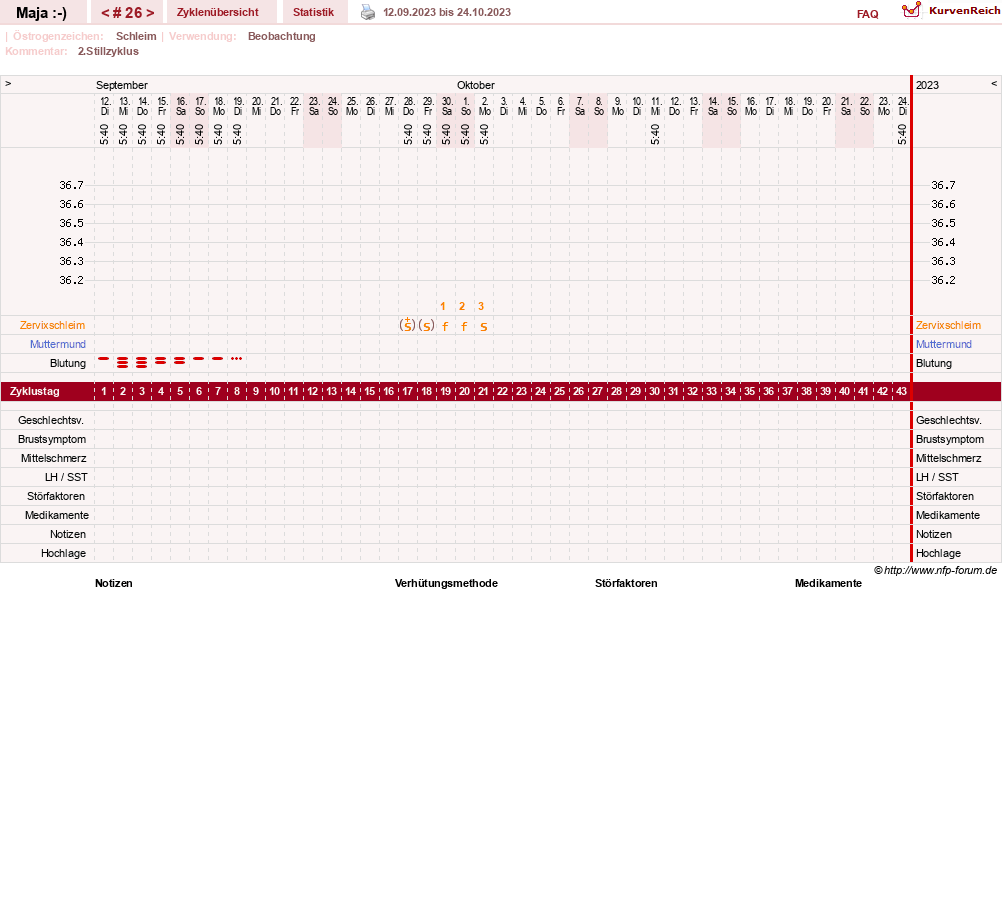
Task: Click the 5:40 time entry for 24. Di
Action: pos(902,134)
